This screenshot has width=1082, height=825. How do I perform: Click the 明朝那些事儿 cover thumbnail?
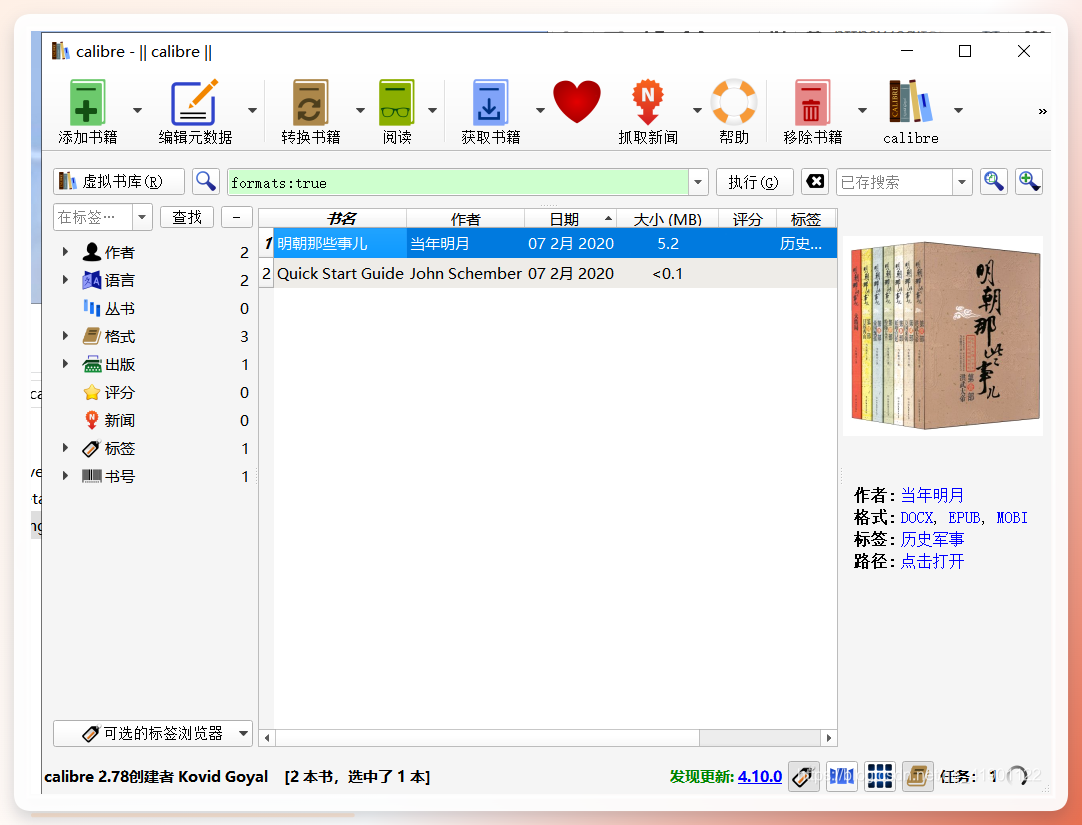pos(943,335)
